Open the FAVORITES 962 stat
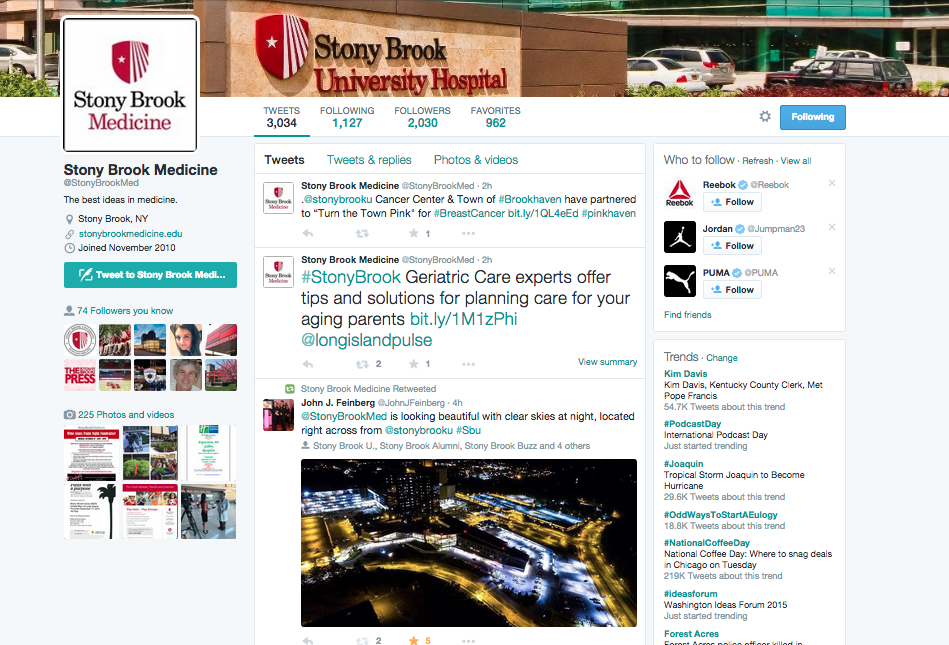The width and height of the screenshot is (949, 645). pos(495,117)
